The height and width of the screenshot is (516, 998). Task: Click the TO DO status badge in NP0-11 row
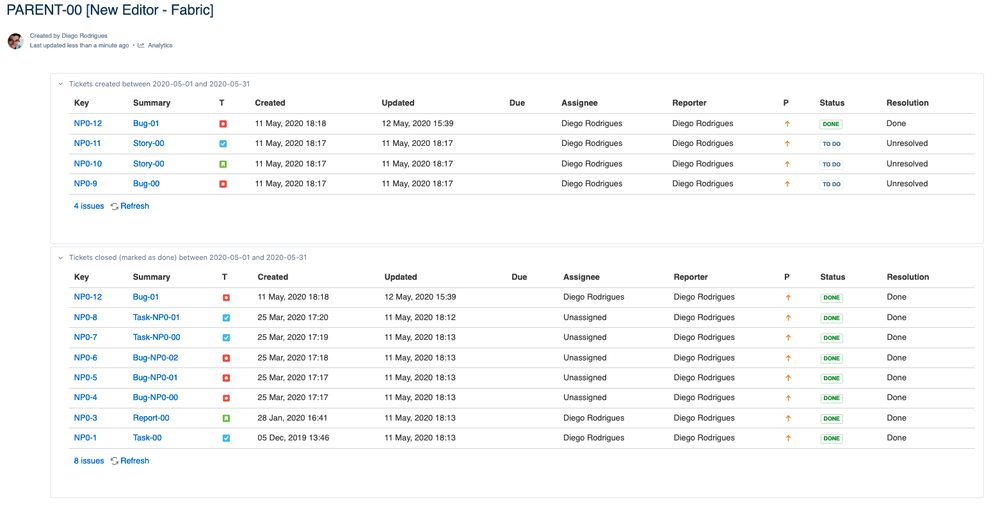(831, 144)
